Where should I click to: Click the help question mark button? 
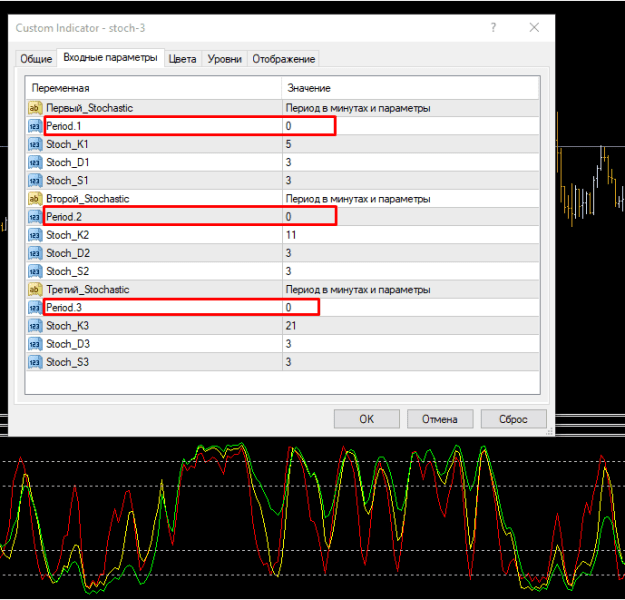click(x=493, y=28)
